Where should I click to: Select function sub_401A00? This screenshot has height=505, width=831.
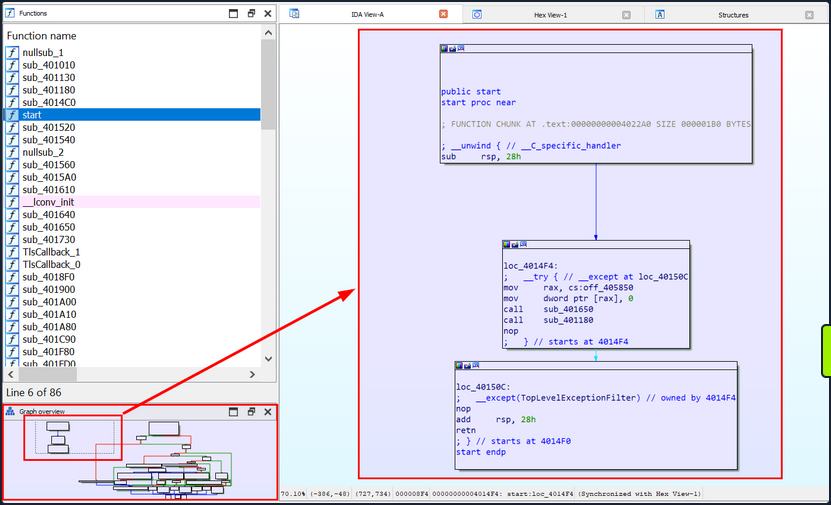click(132, 302)
